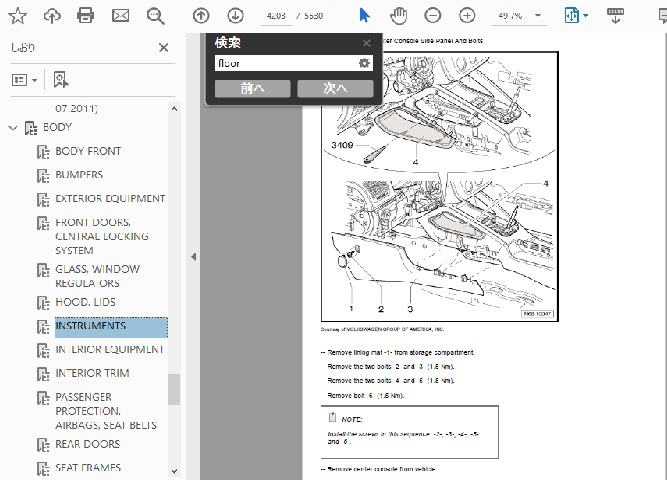Open the zoom percentage dropdown
Image resolution: width=667 pixels, height=480 pixels.
pos(537,15)
